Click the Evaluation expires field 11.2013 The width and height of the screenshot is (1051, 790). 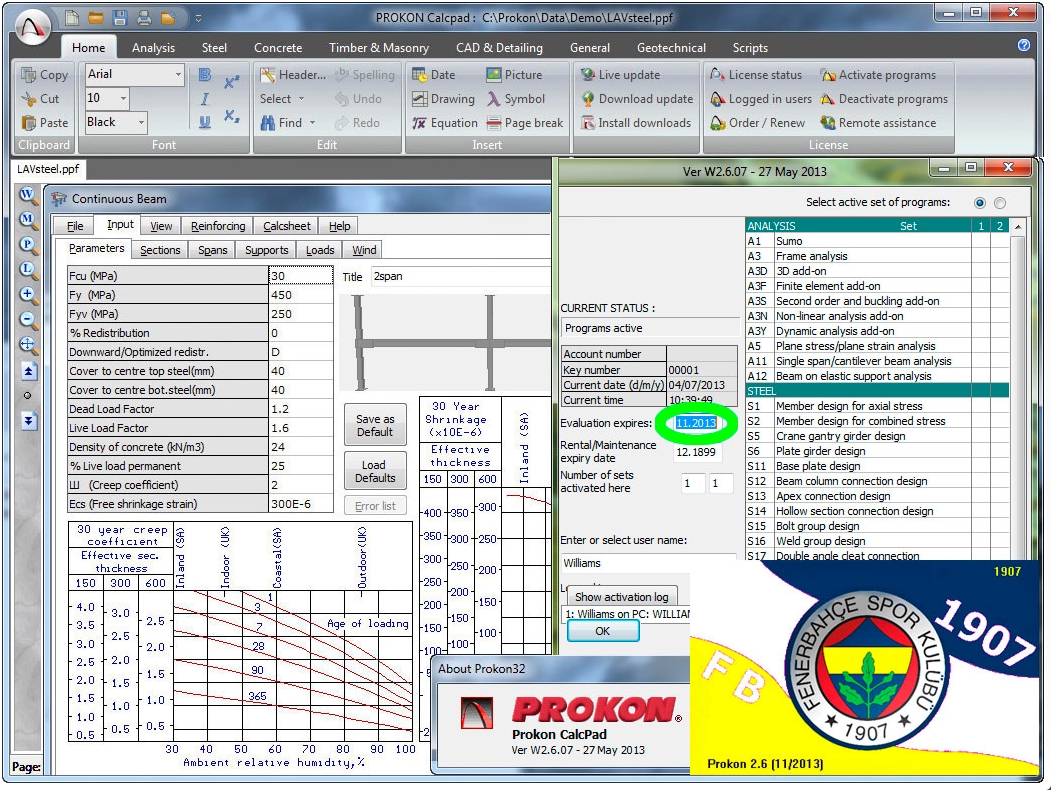tap(696, 423)
